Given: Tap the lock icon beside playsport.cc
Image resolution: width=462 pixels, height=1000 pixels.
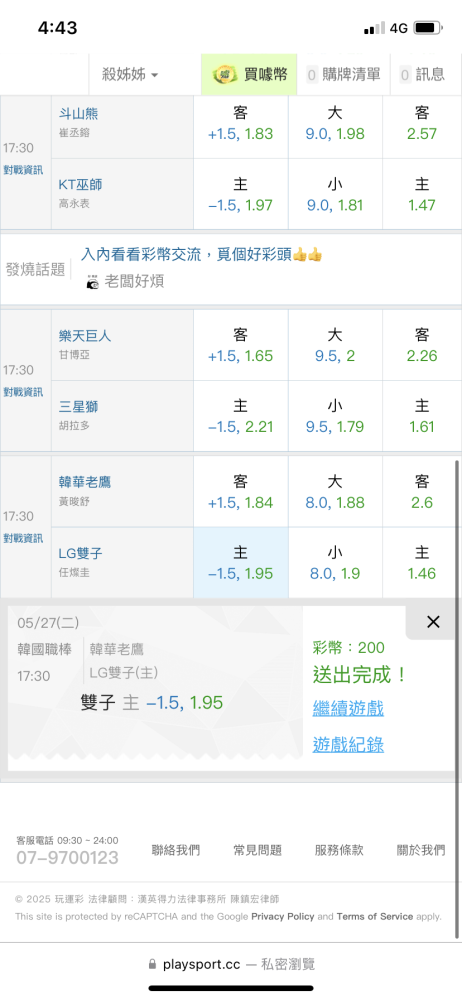Looking at the screenshot, I should click(152, 964).
